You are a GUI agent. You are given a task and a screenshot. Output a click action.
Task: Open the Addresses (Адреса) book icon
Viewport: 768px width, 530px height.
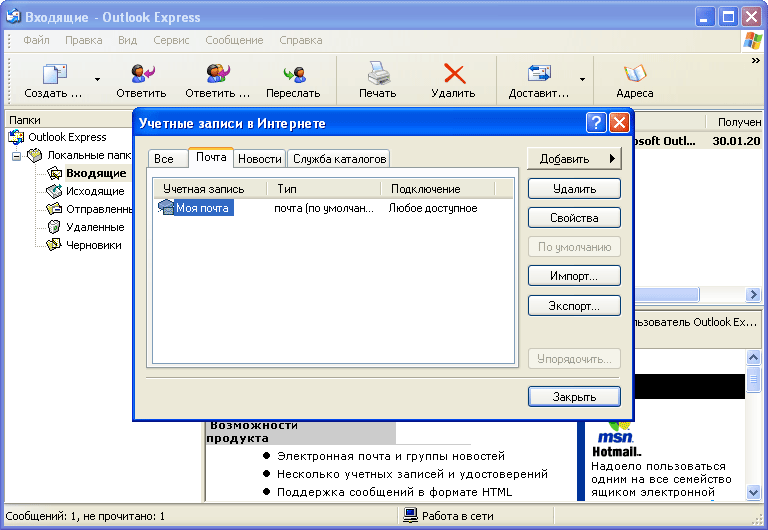coord(635,74)
